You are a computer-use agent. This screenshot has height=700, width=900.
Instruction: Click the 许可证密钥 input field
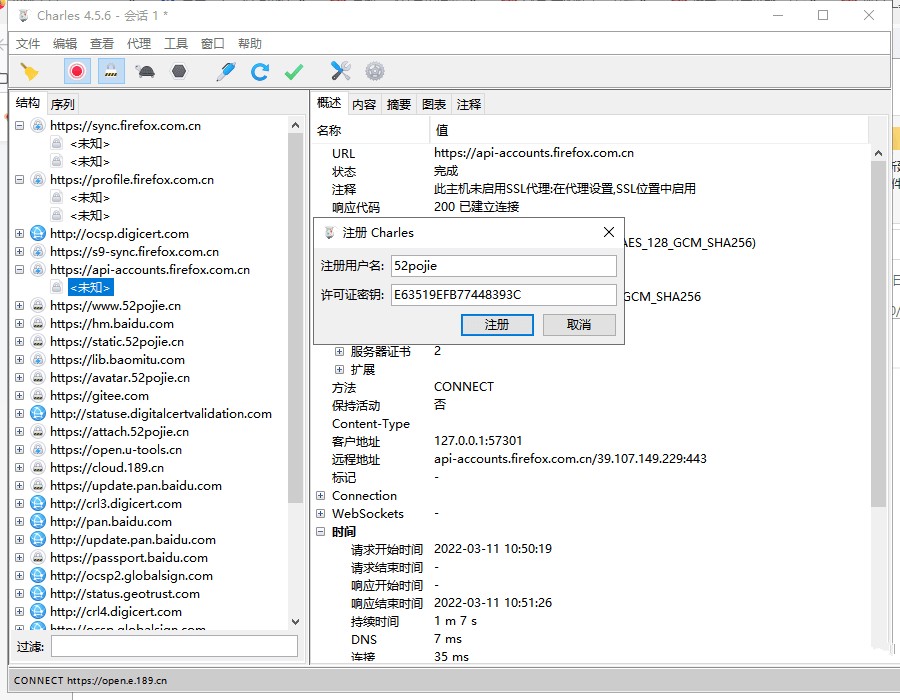point(504,295)
